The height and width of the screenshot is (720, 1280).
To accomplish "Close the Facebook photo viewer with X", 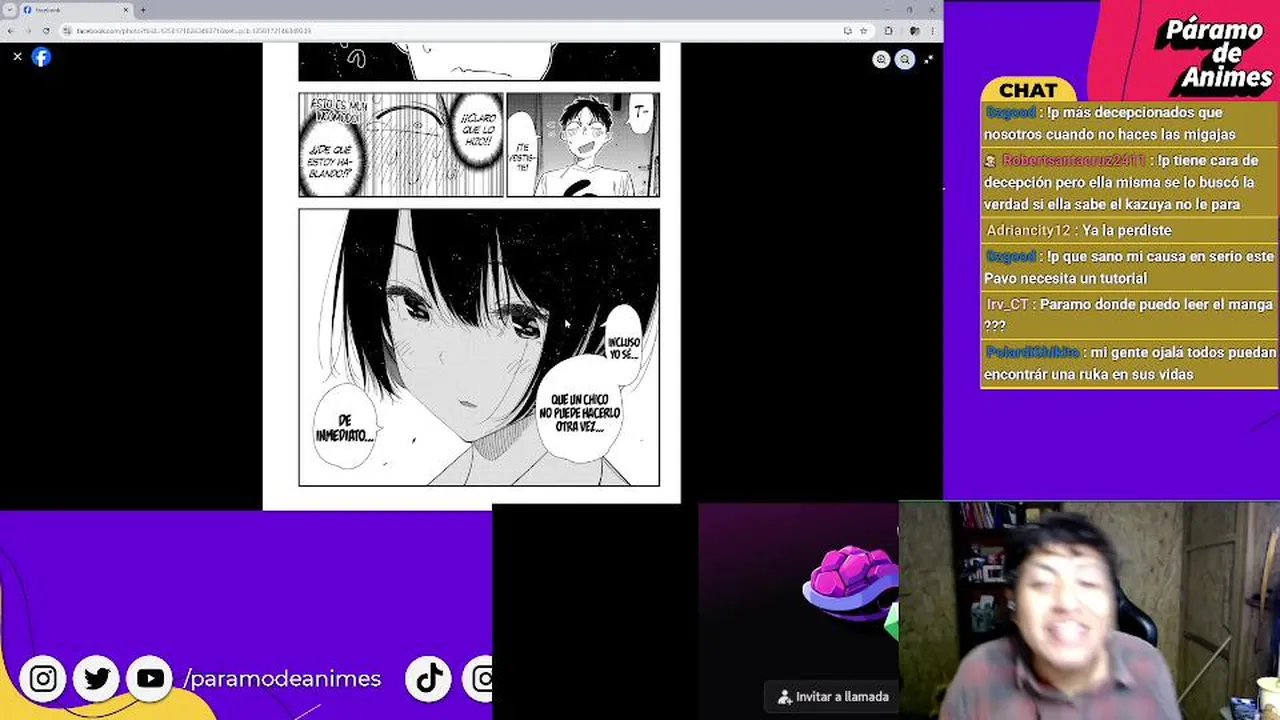I will [17, 57].
